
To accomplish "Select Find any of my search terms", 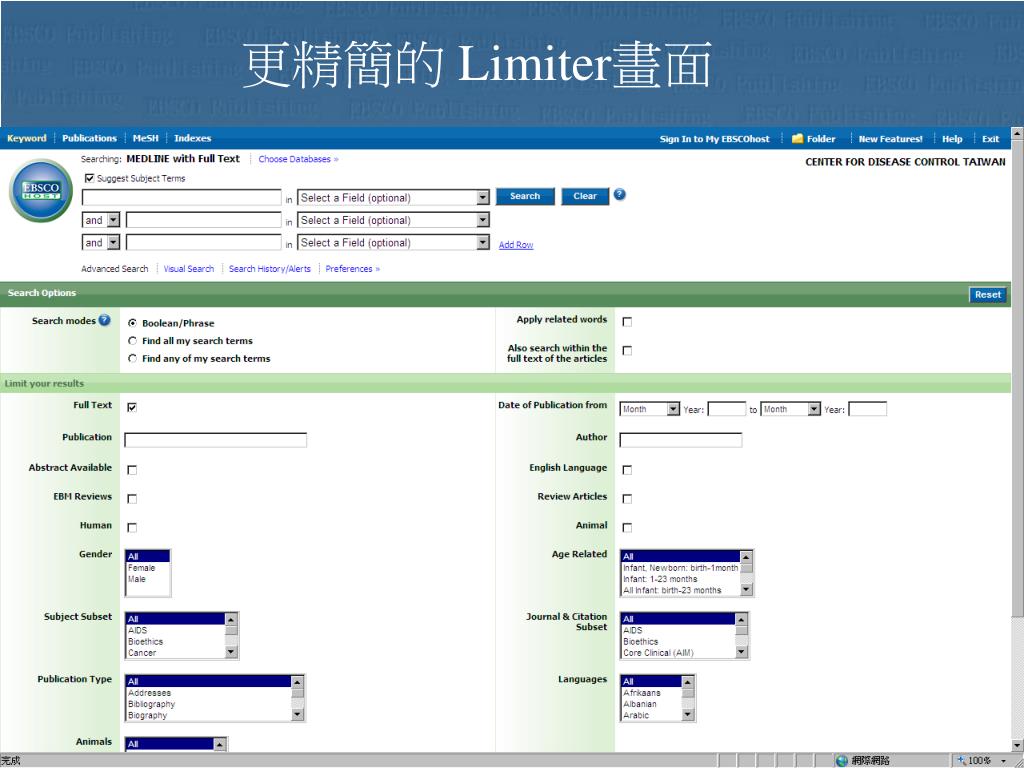I will coord(133,359).
